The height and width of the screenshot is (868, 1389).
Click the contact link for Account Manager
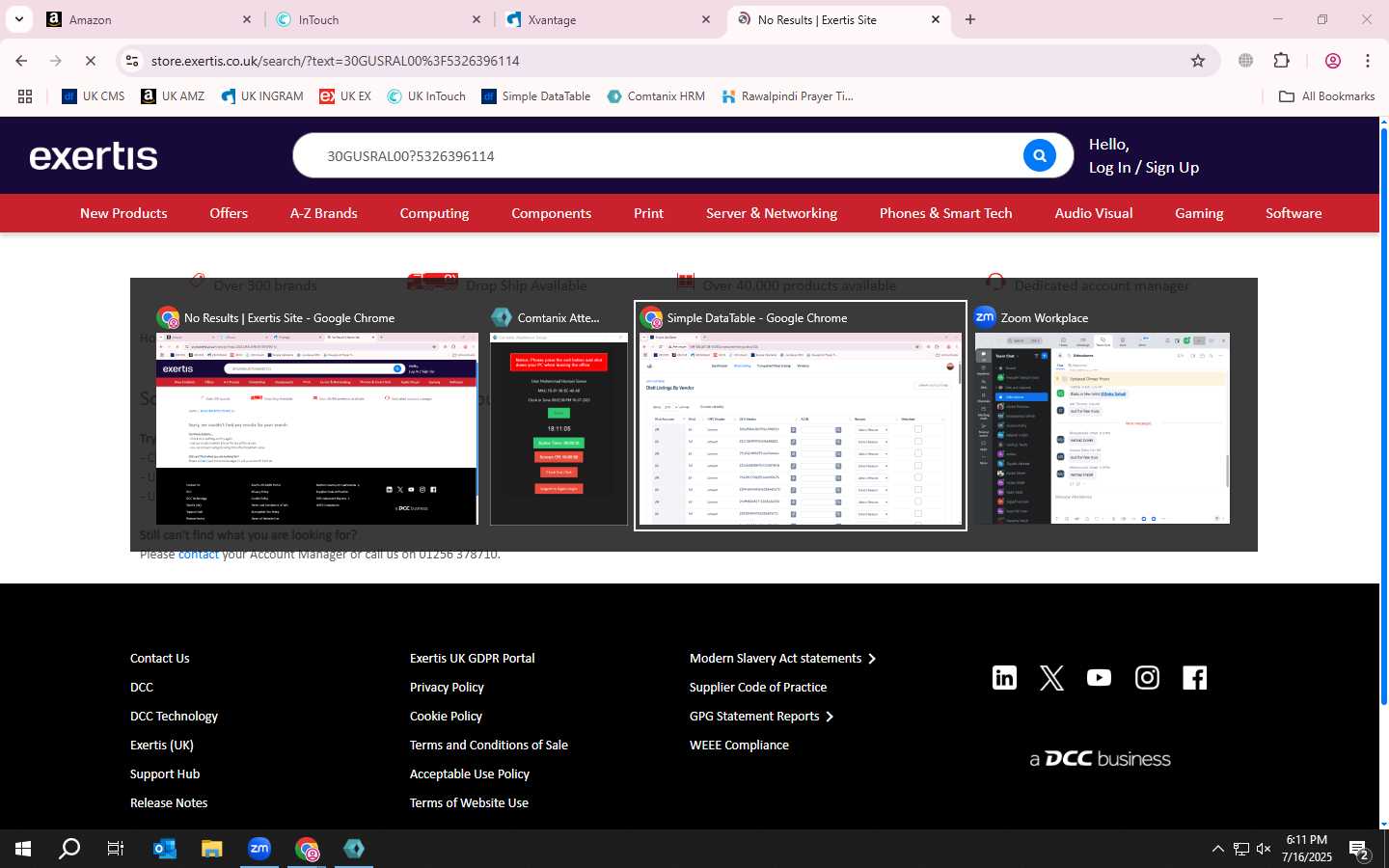point(198,555)
